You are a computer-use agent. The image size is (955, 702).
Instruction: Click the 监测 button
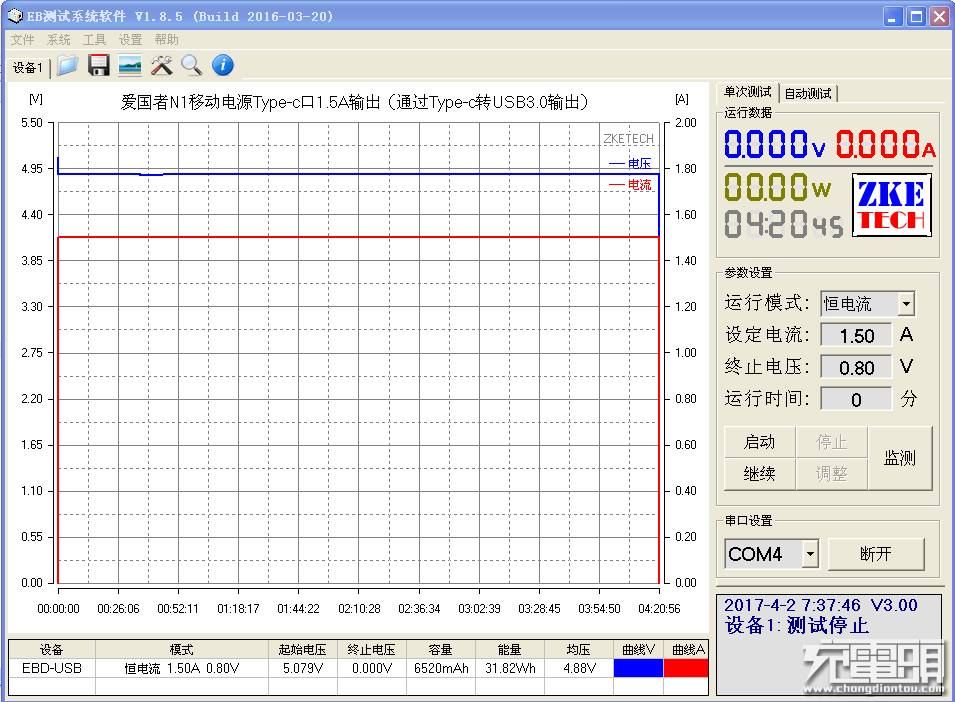900,458
